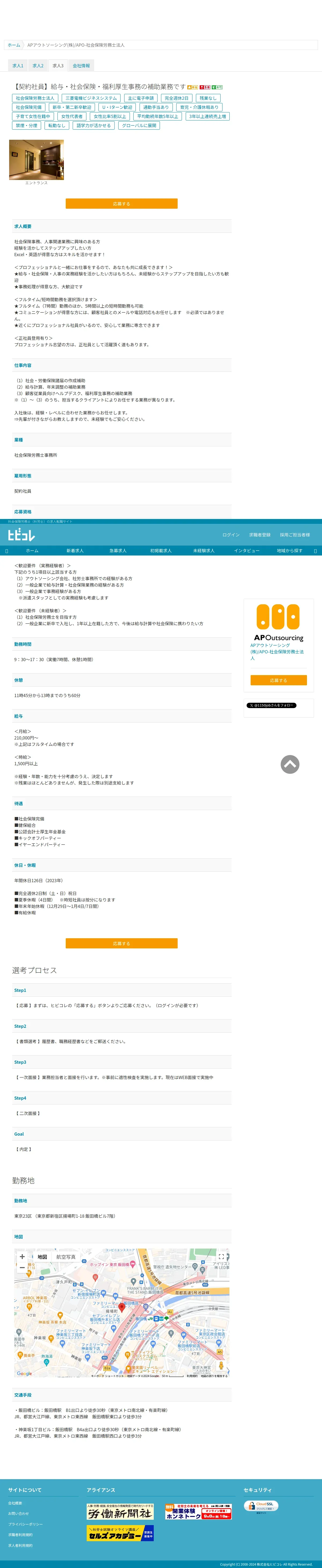Open the 地域から探す navigation item

pyautogui.click(x=290, y=550)
